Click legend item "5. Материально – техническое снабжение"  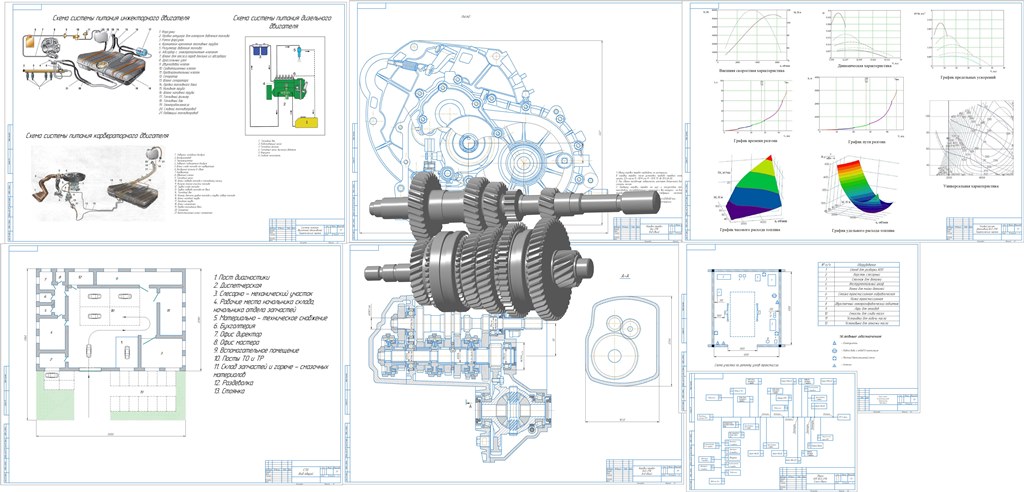coord(270,318)
